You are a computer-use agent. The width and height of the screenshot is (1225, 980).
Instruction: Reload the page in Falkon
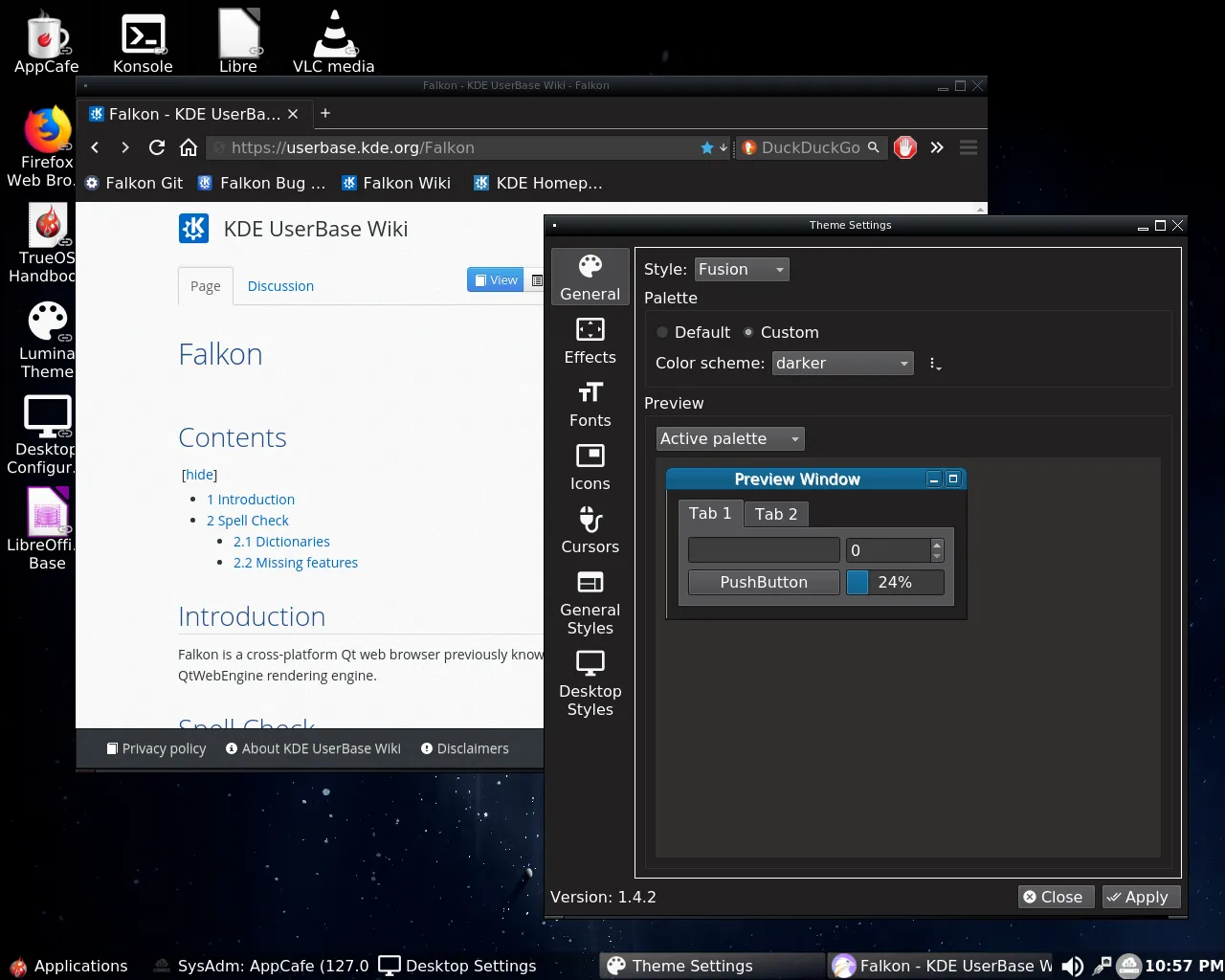click(157, 147)
